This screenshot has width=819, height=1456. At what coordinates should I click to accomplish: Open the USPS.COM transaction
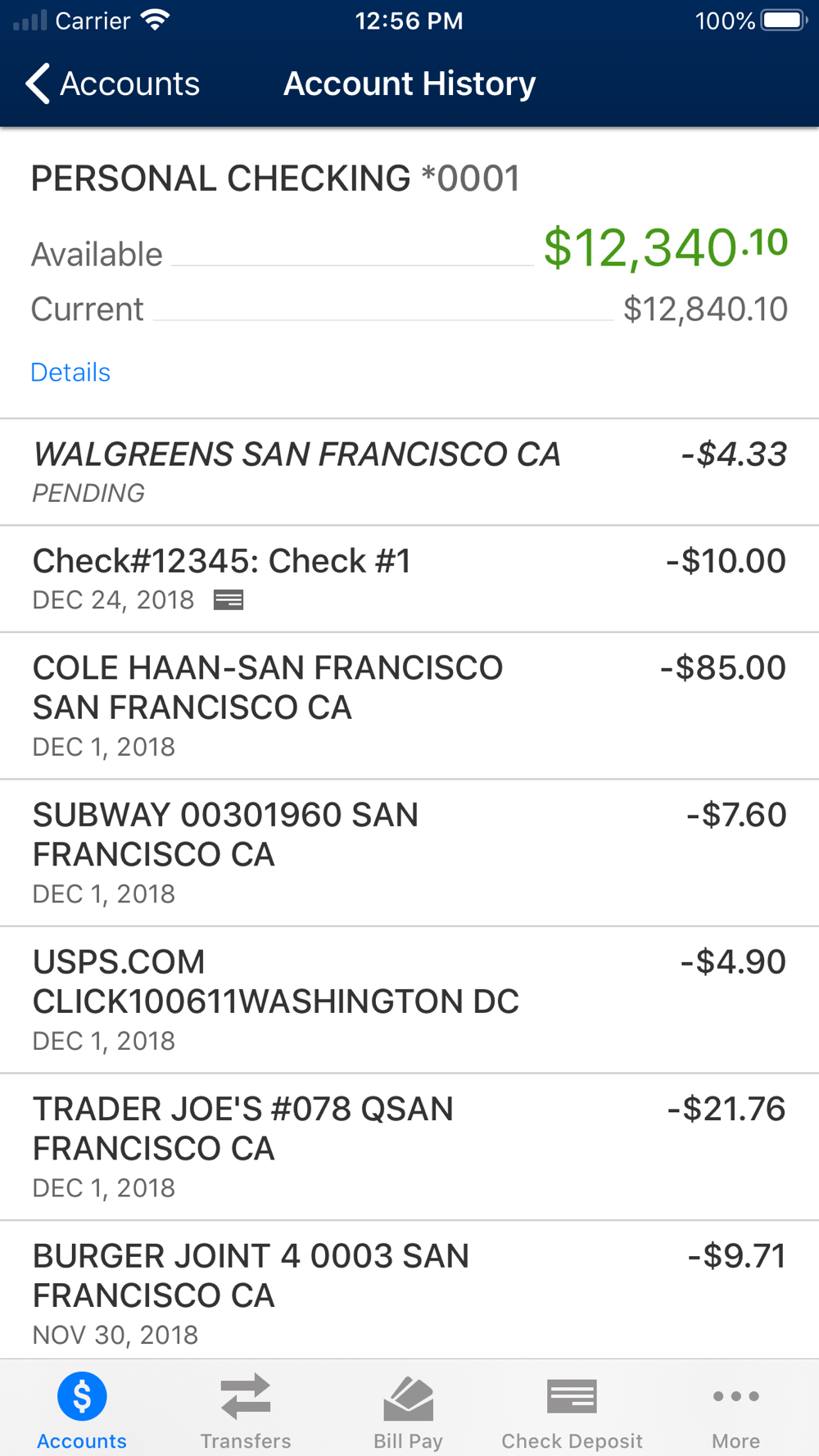(409, 1000)
